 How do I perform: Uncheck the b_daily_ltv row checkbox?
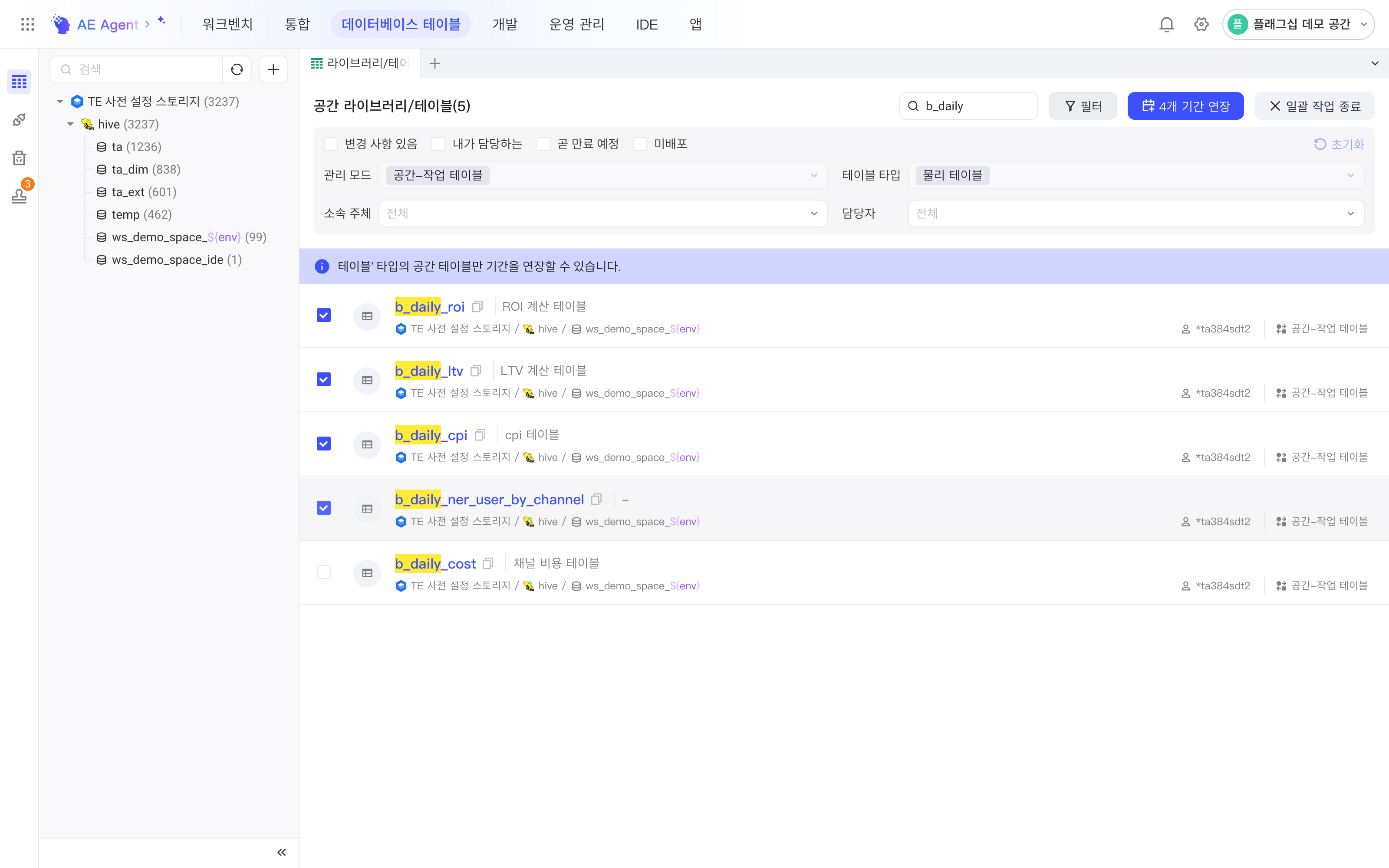click(x=324, y=379)
